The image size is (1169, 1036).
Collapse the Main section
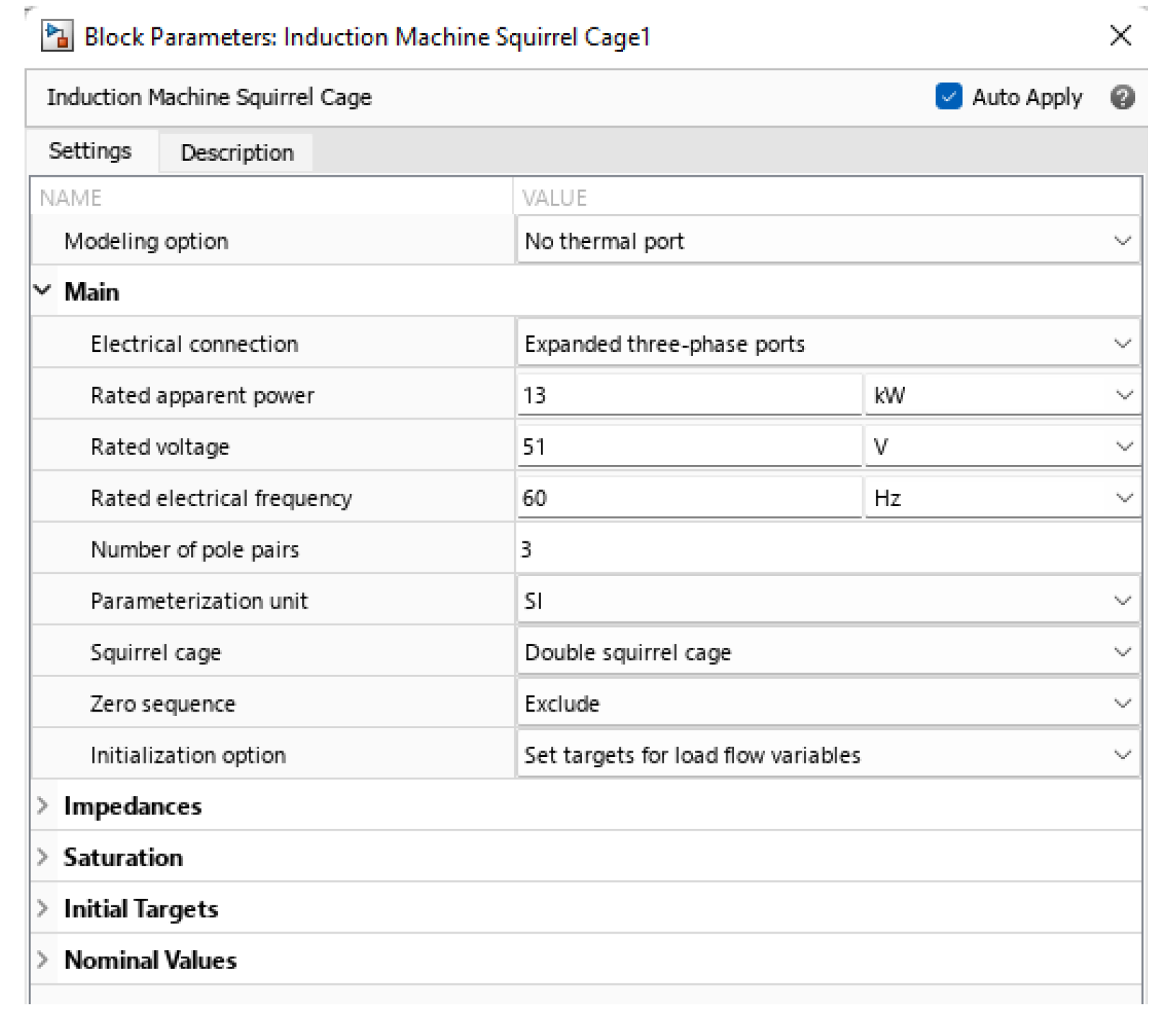pos(43,291)
